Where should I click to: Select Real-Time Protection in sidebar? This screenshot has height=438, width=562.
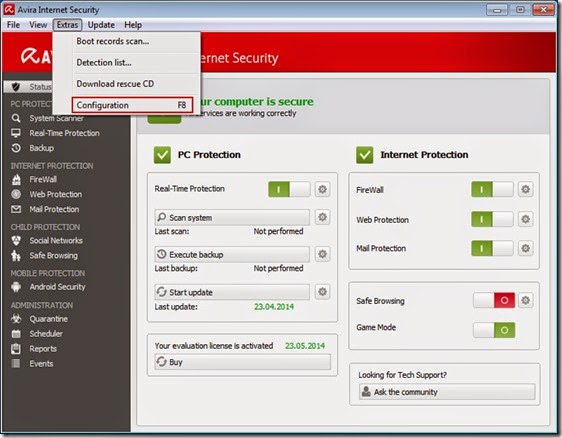point(65,133)
